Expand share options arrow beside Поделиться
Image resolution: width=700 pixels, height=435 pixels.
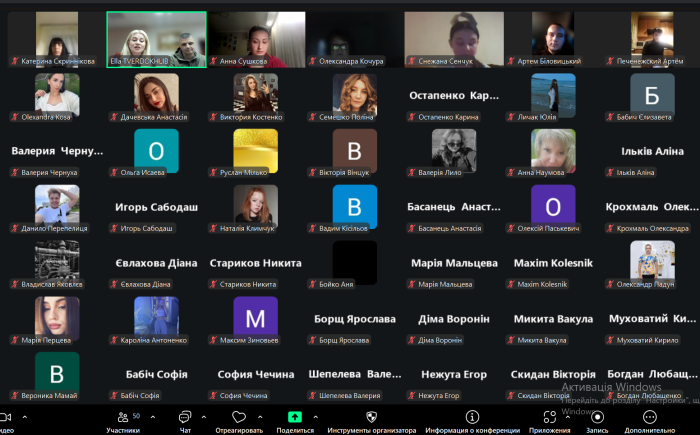click(316, 416)
